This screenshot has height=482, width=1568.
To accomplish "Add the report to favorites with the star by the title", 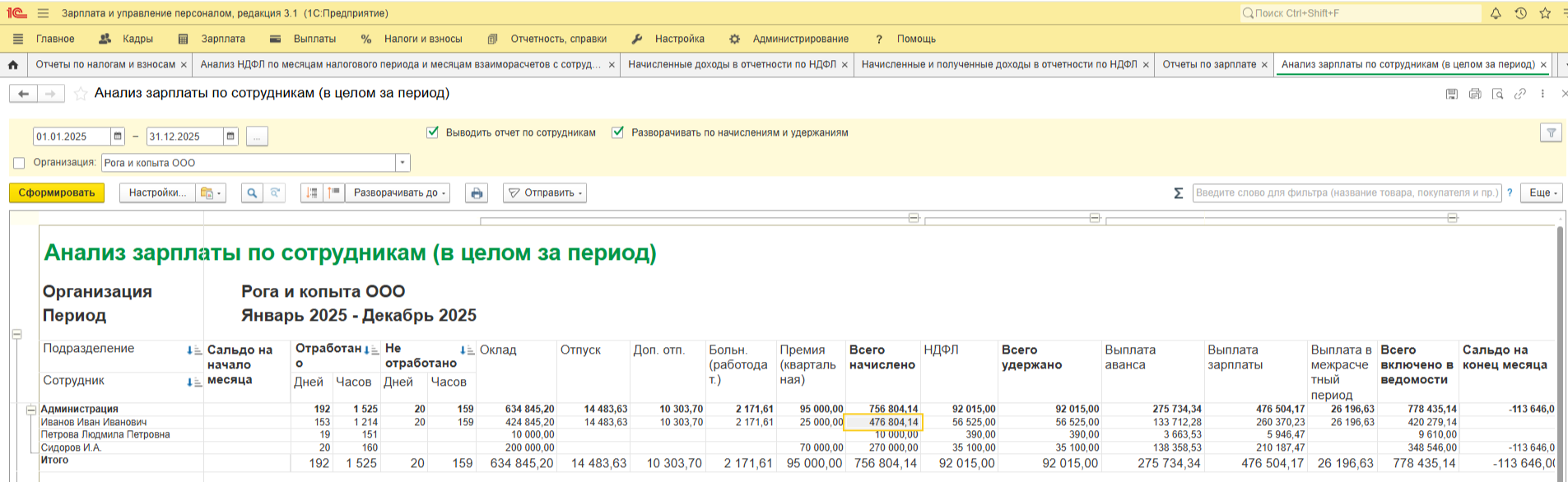I will 81,94.
